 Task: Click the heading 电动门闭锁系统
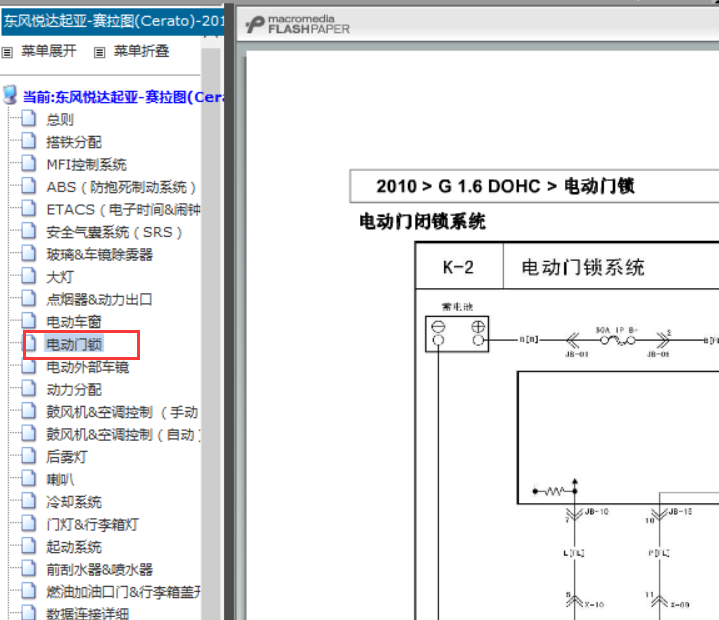pyautogui.click(x=422, y=221)
